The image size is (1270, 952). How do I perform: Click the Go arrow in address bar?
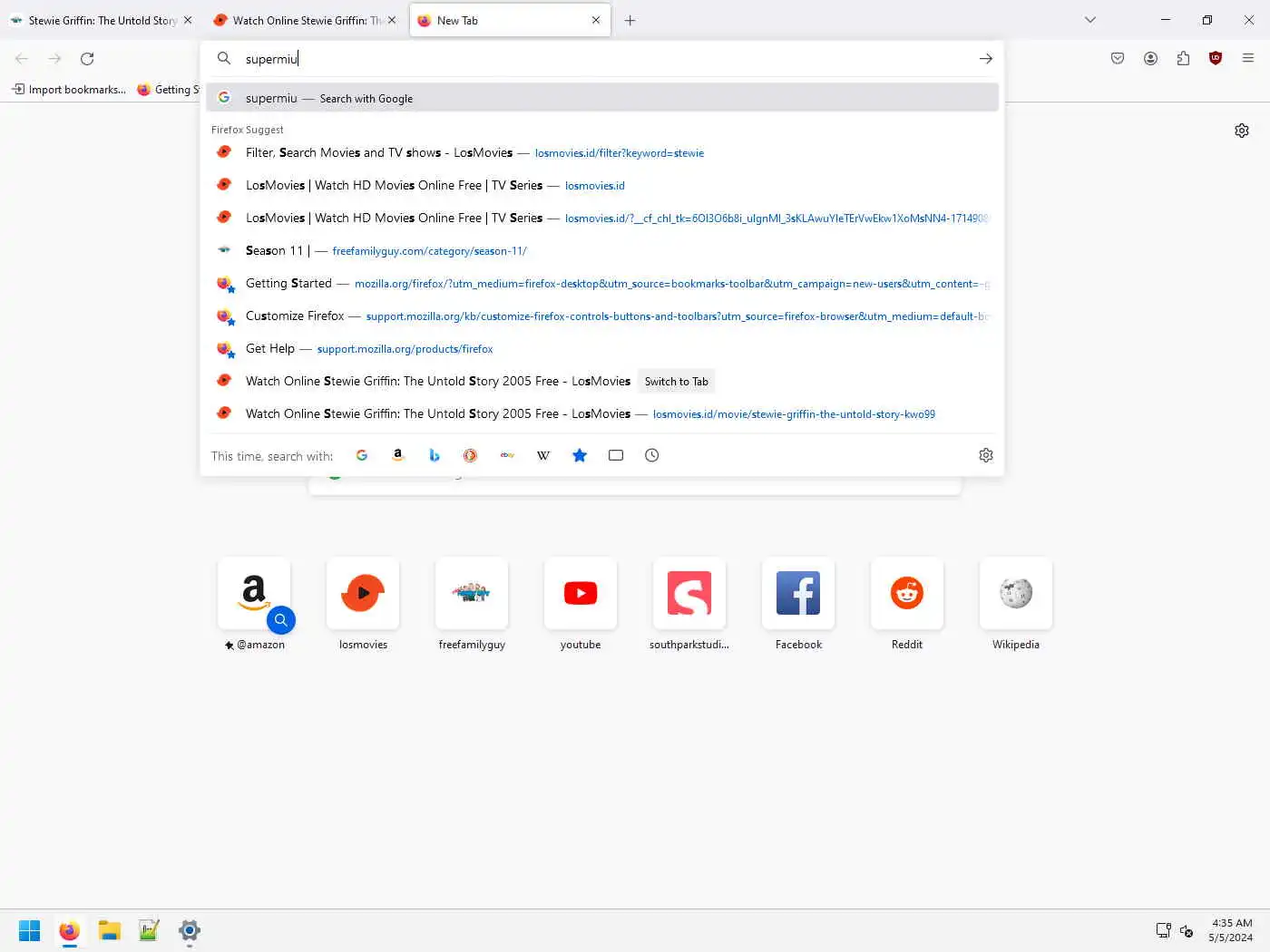[986, 59]
